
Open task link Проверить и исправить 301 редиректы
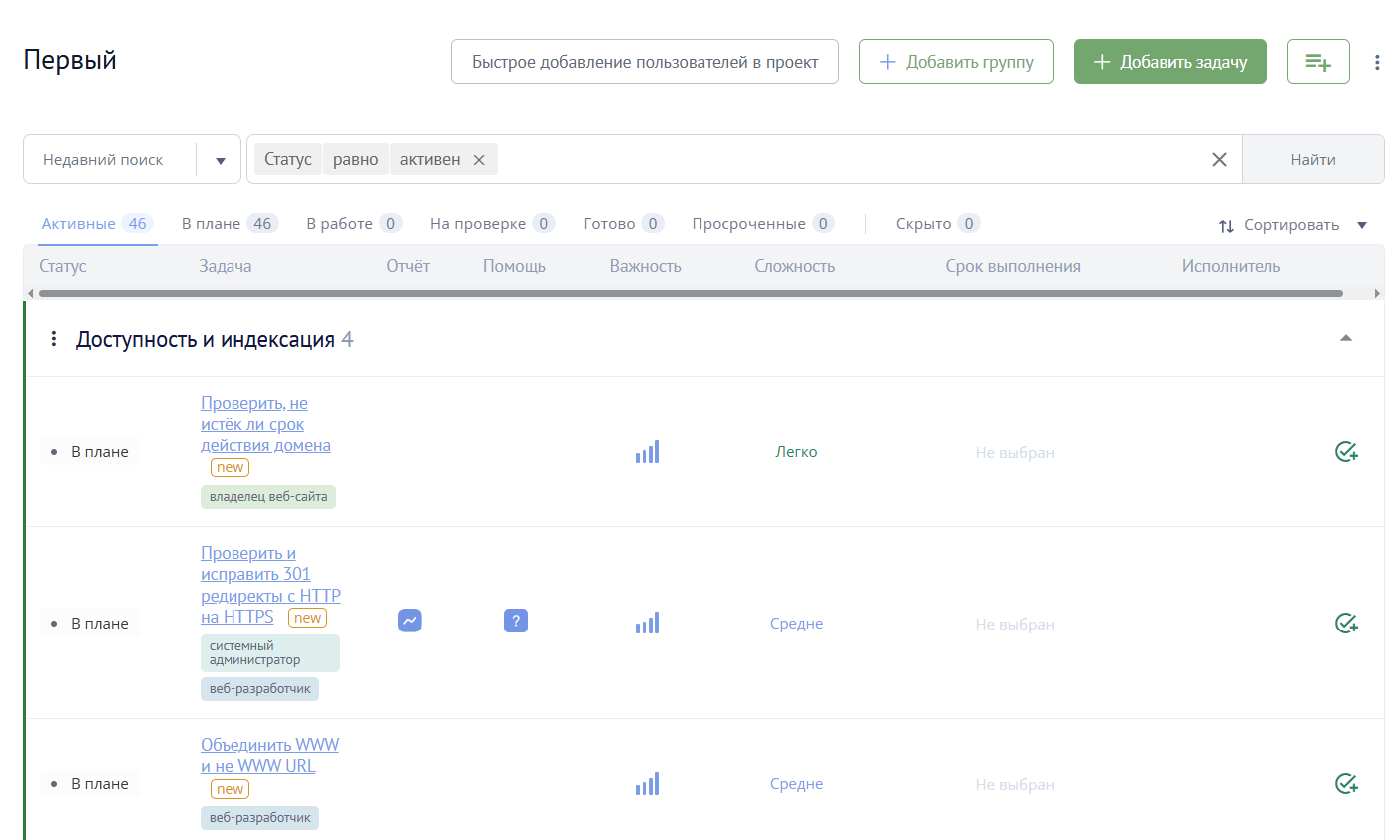[x=270, y=585]
